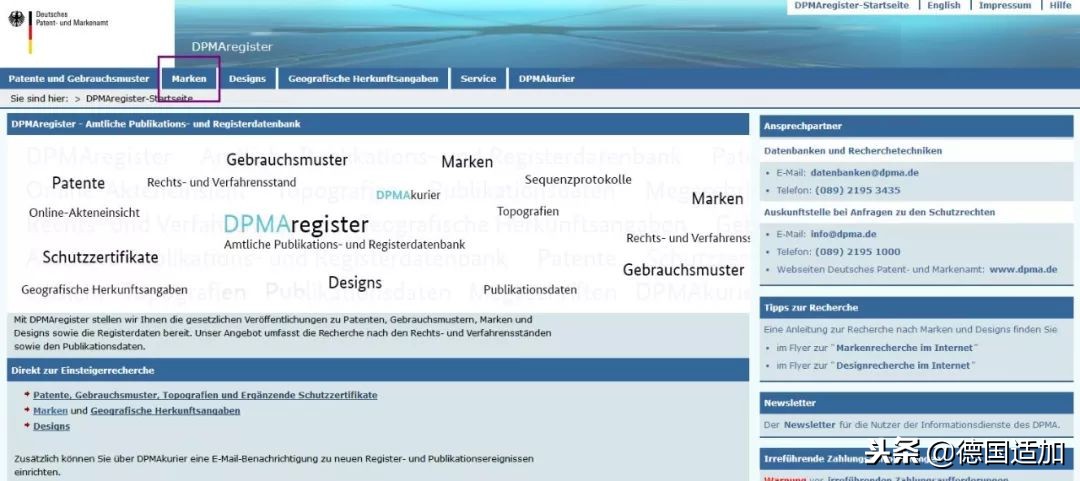
Task: Click Publikationsdaten in the word cloud
Action: coord(530,289)
